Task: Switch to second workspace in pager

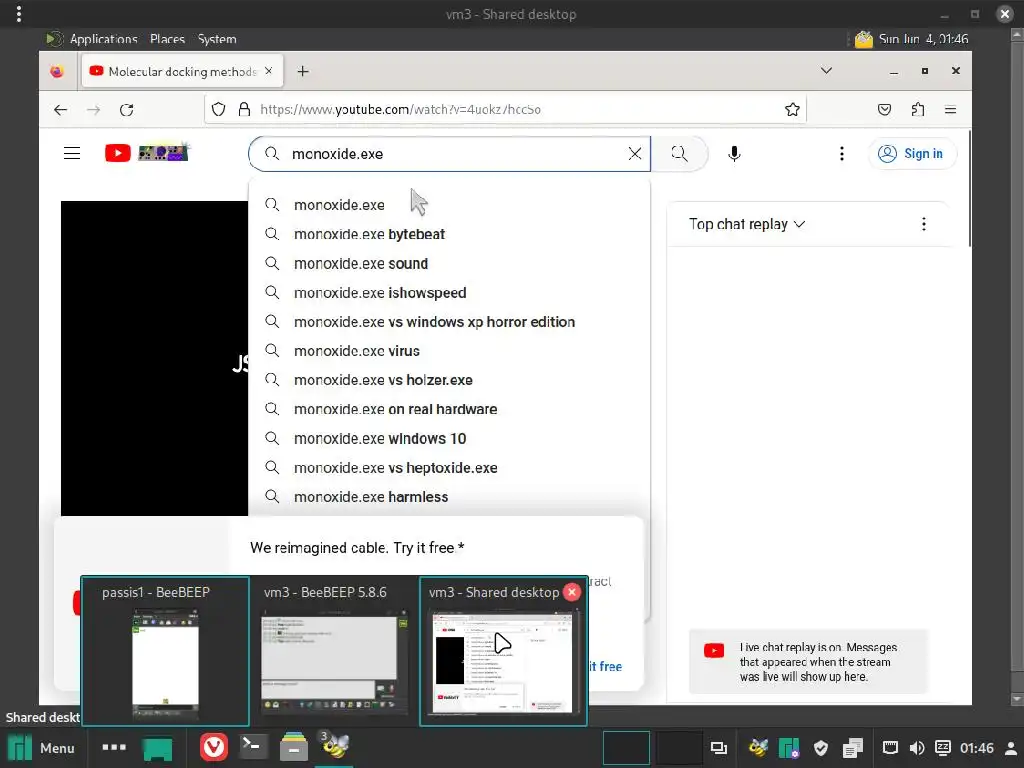Action: 679,747
